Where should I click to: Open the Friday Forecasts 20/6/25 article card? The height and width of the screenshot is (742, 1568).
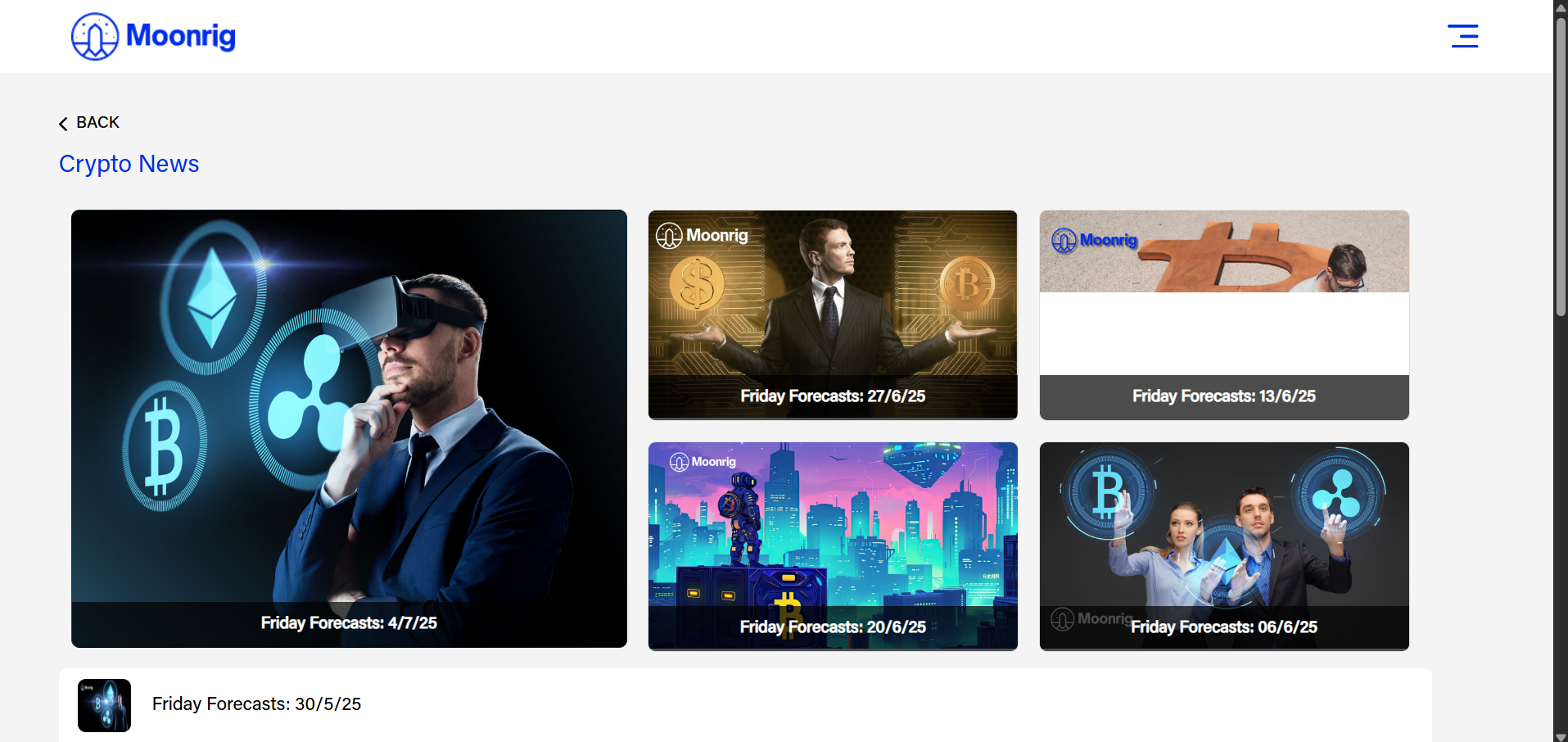(833, 546)
